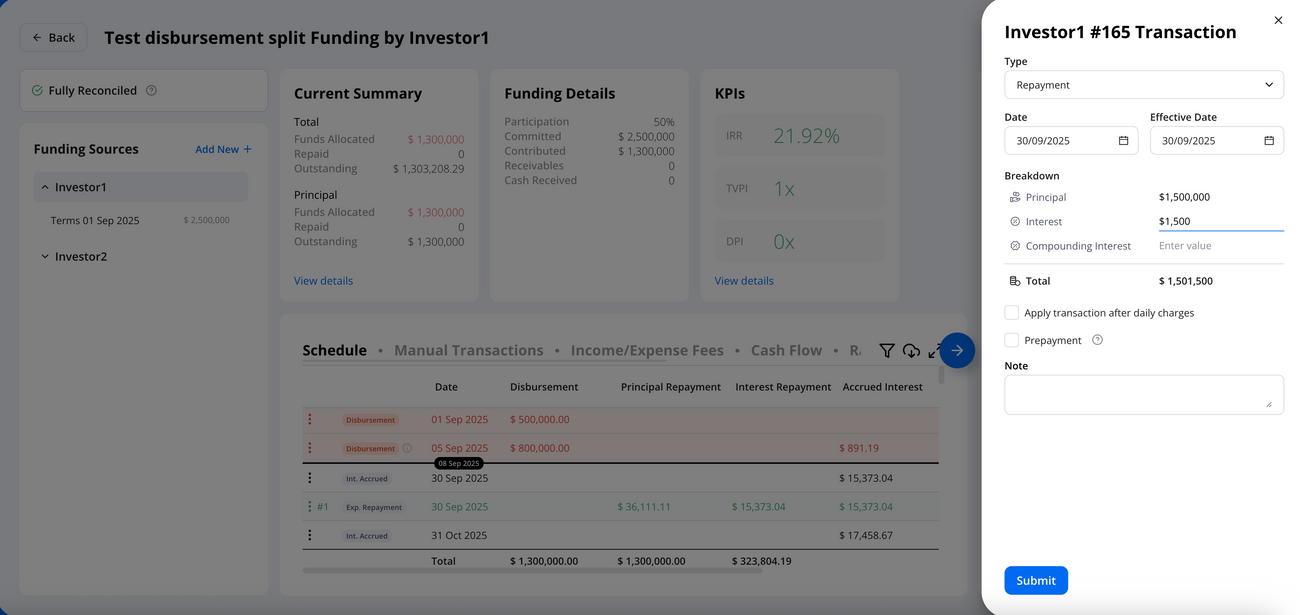Enable Apply transaction after daily charges
The image size is (1300, 615).
1011,313
